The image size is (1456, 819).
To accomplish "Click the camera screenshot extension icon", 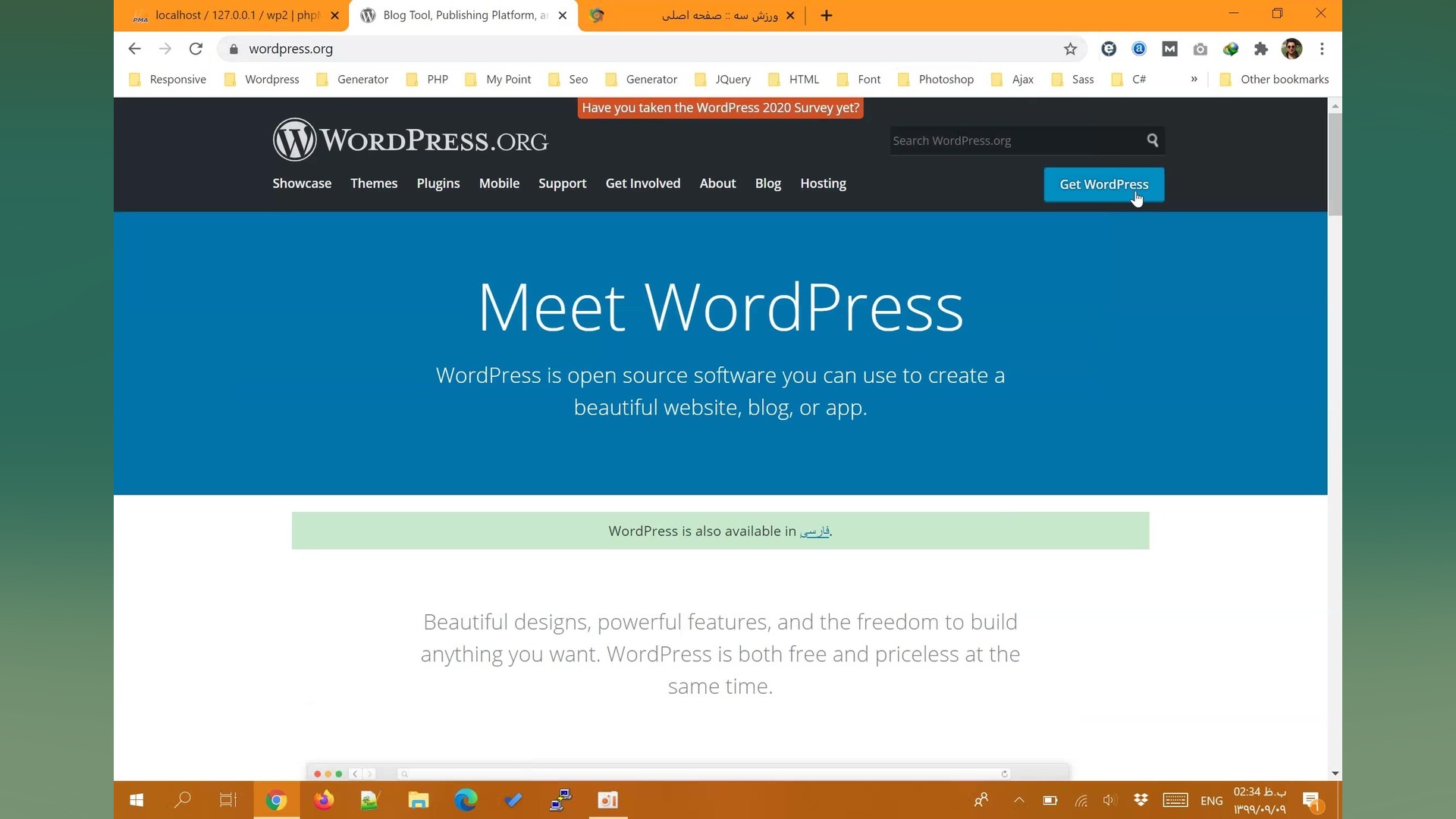I will (1200, 49).
